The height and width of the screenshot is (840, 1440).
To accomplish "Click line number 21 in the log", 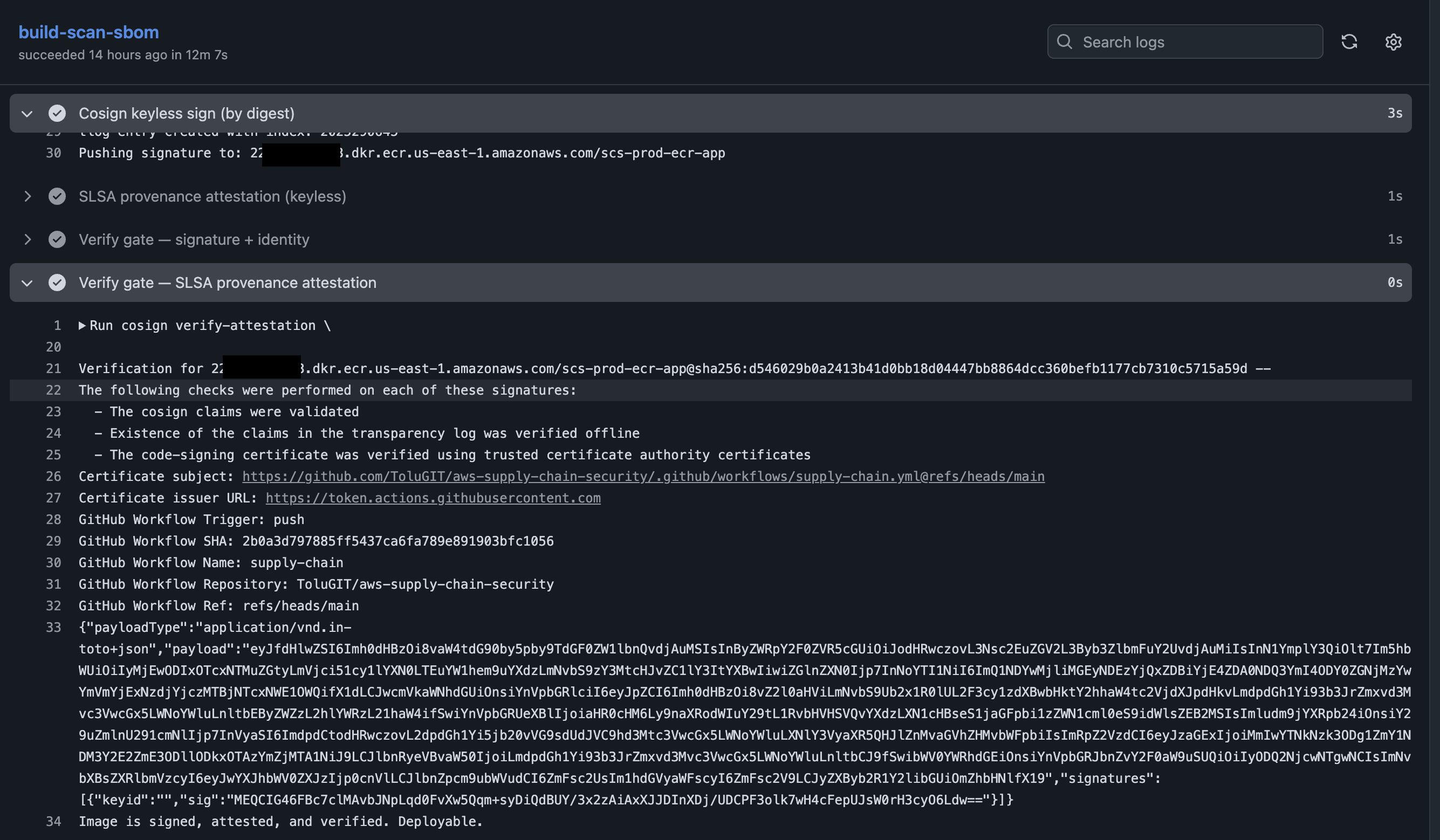I will pyautogui.click(x=53, y=369).
